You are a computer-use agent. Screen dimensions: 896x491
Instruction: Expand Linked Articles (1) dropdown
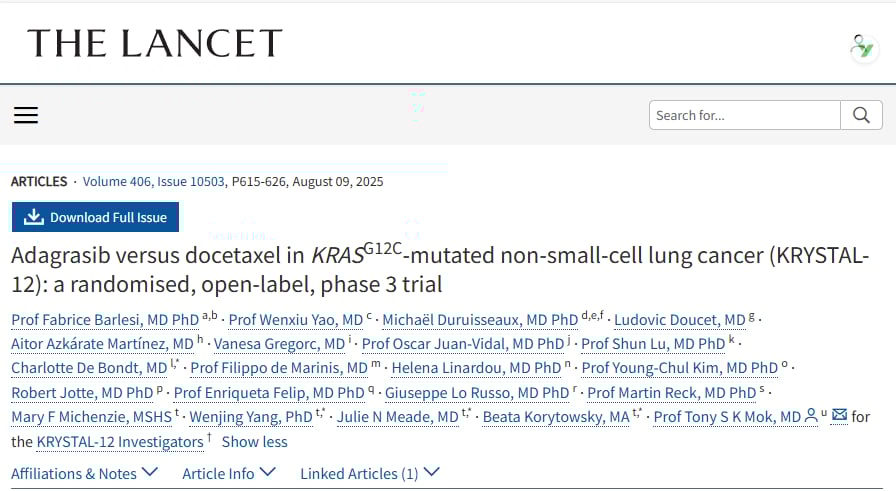pos(369,473)
